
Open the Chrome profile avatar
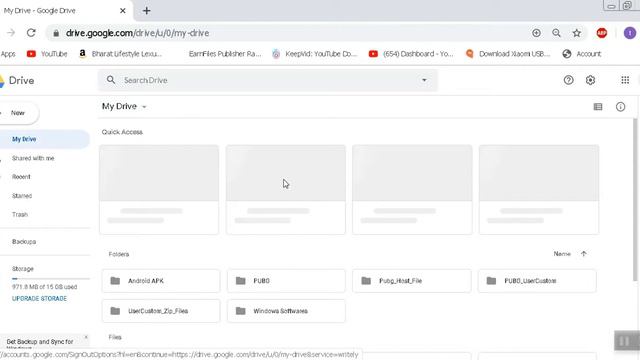click(630, 33)
